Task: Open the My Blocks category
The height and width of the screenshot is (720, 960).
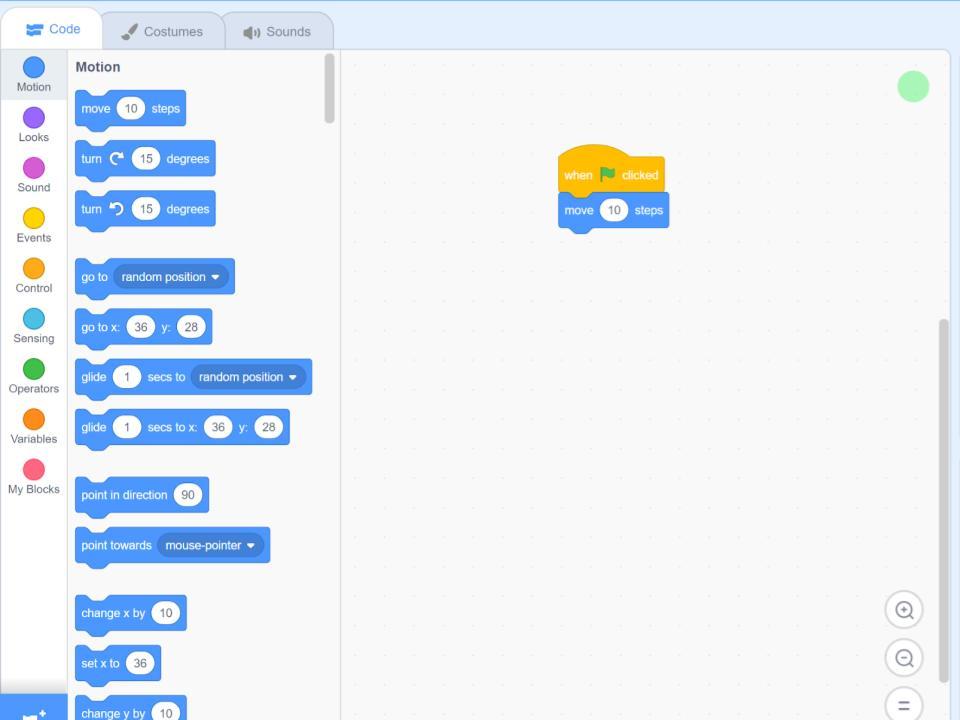Action: (34, 476)
